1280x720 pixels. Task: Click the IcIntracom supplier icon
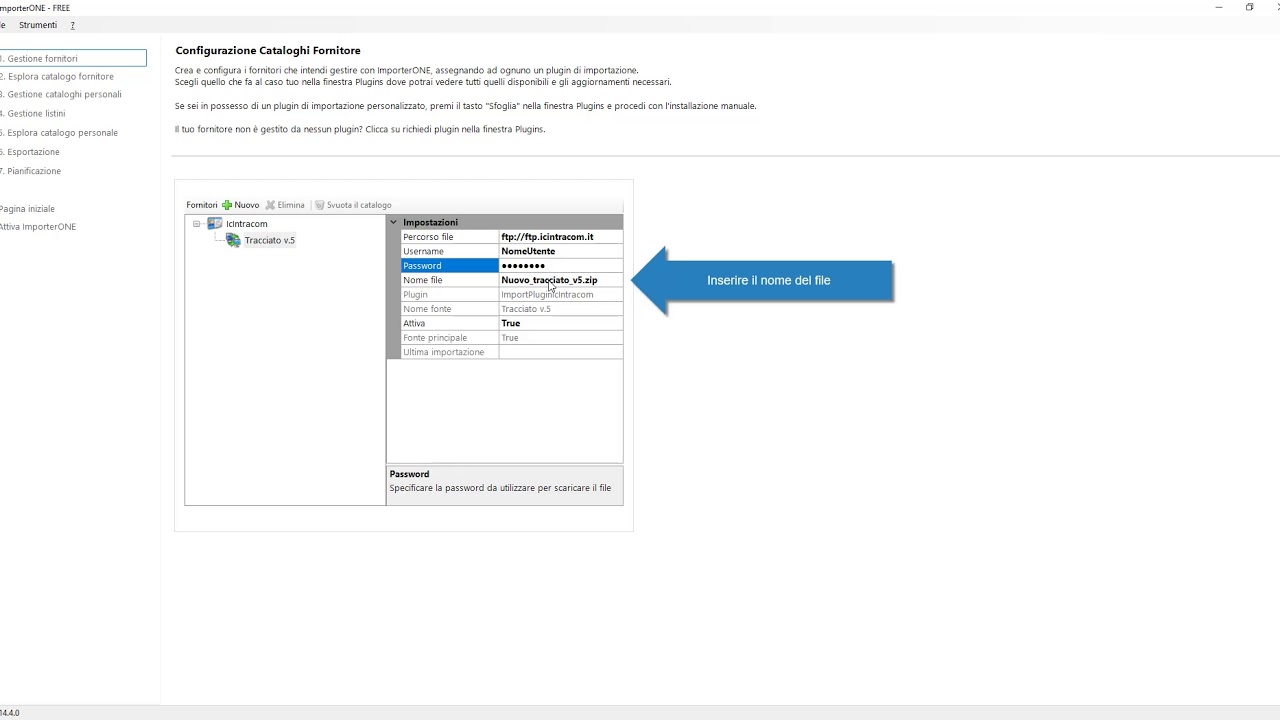pyautogui.click(x=215, y=224)
